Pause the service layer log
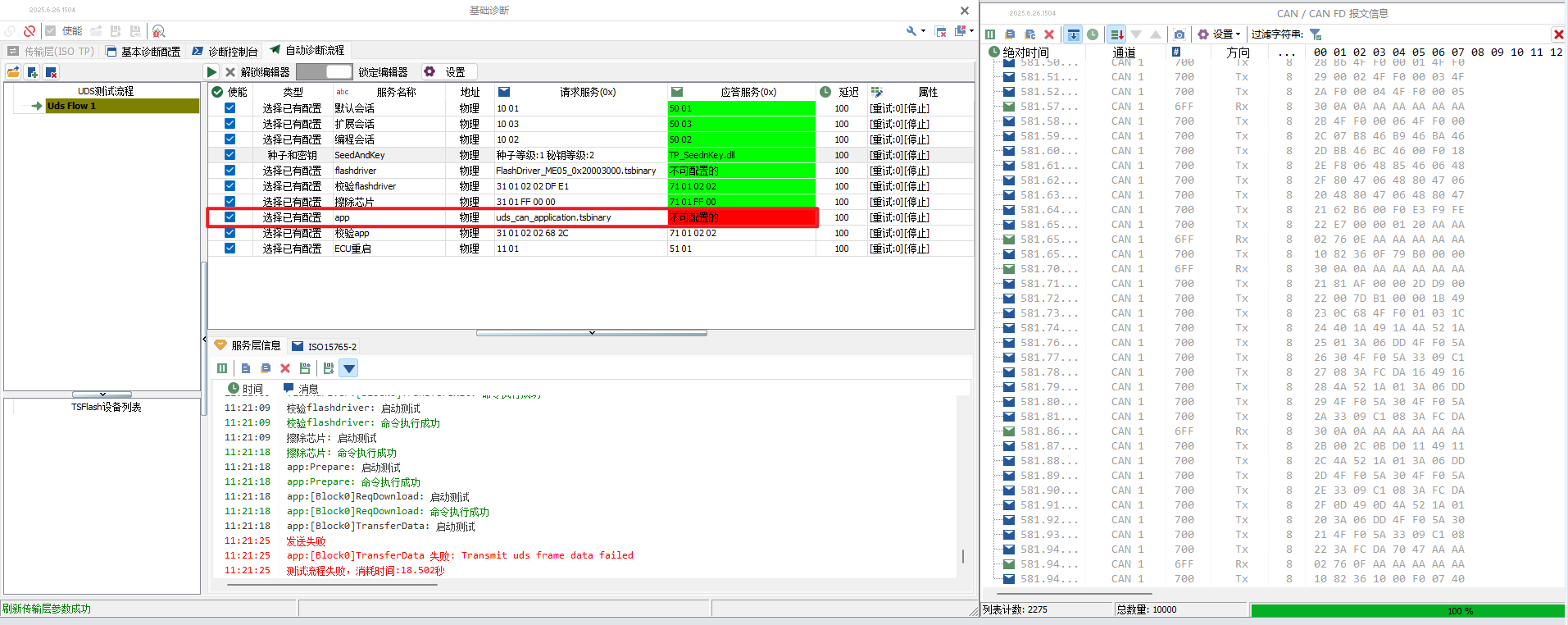This screenshot has width=1568, height=625. (x=222, y=368)
